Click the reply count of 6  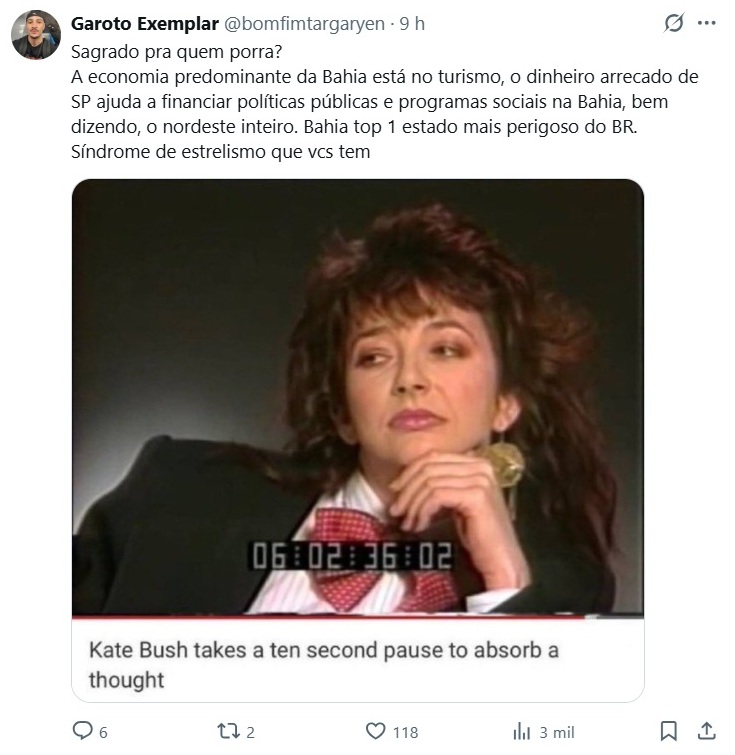click(x=103, y=732)
